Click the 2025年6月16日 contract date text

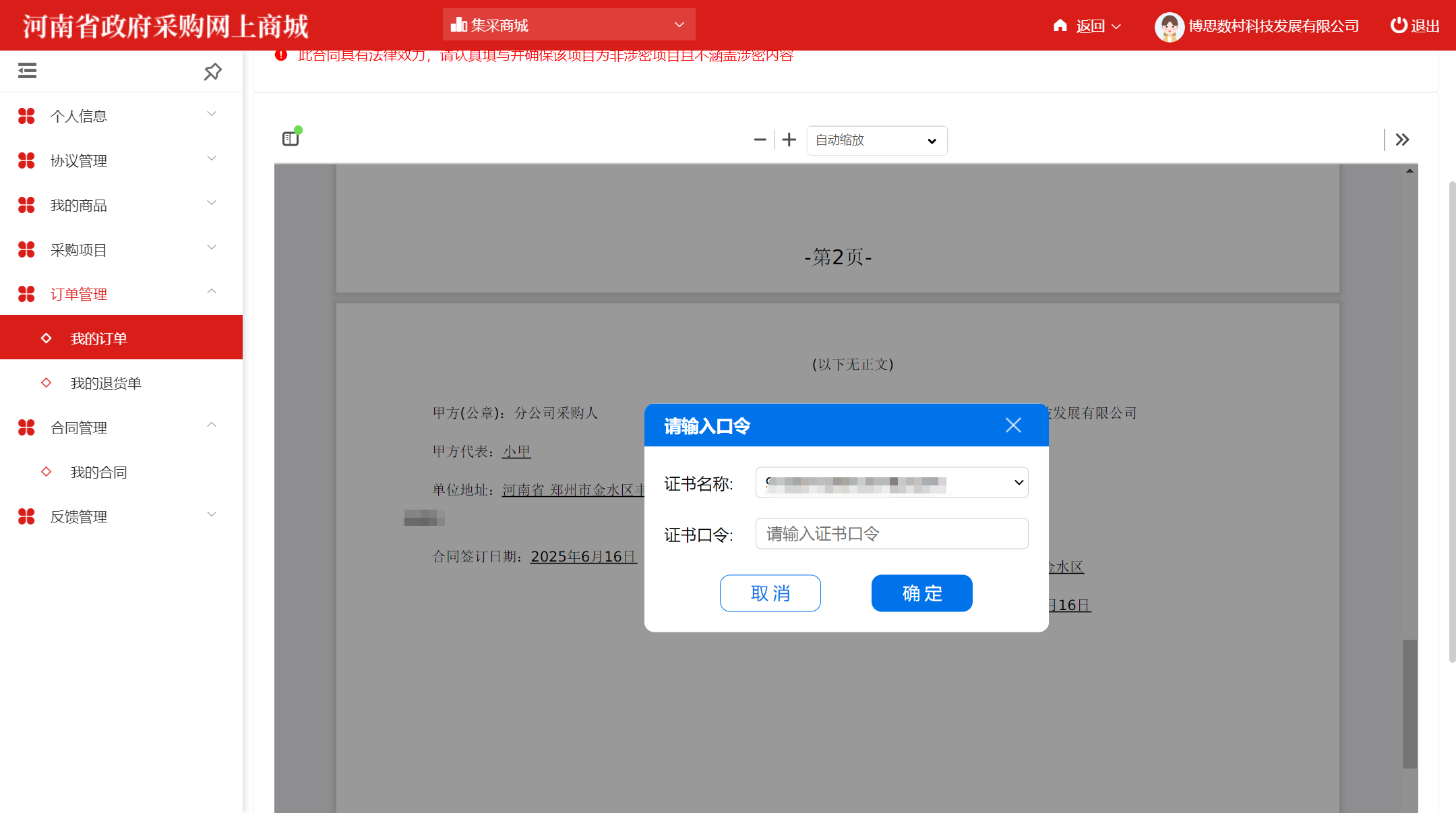click(584, 557)
